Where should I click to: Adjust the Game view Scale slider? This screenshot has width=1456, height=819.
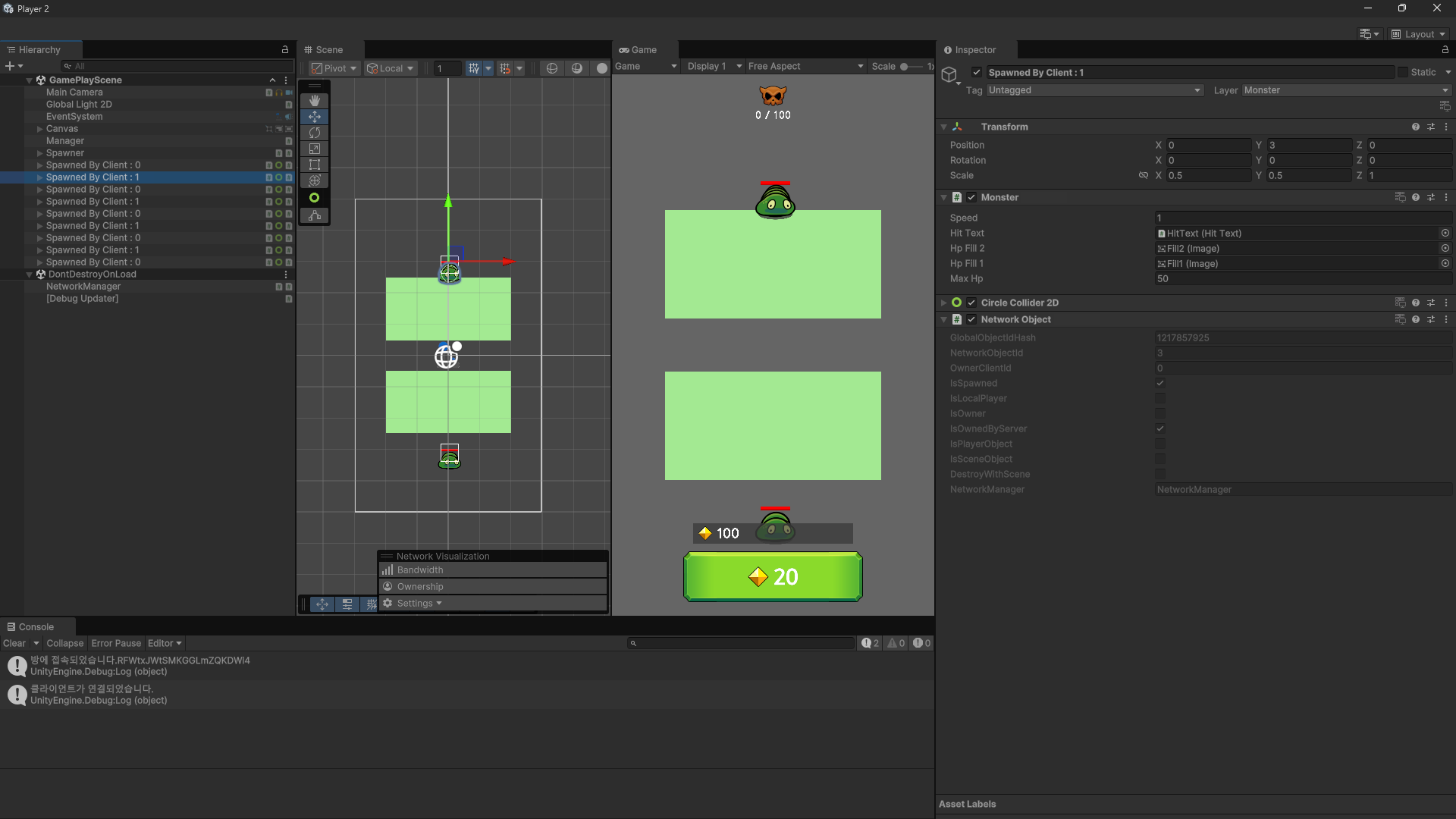912,67
